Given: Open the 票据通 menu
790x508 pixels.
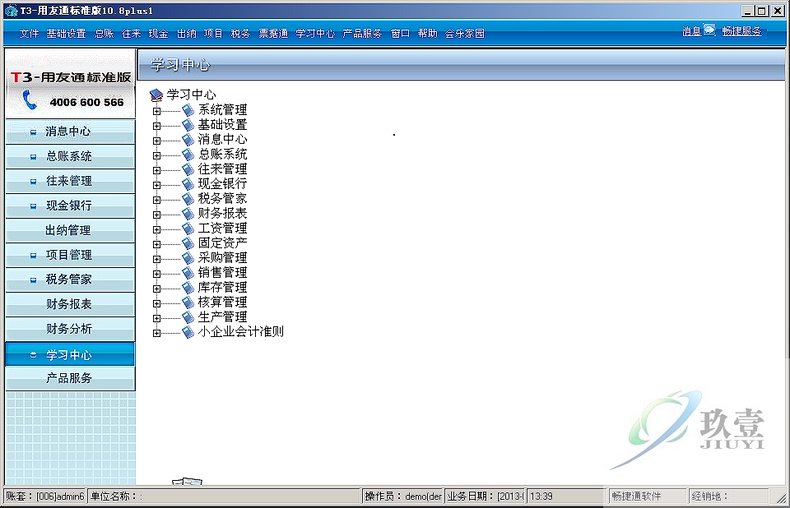Looking at the screenshot, I should (273, 33).
